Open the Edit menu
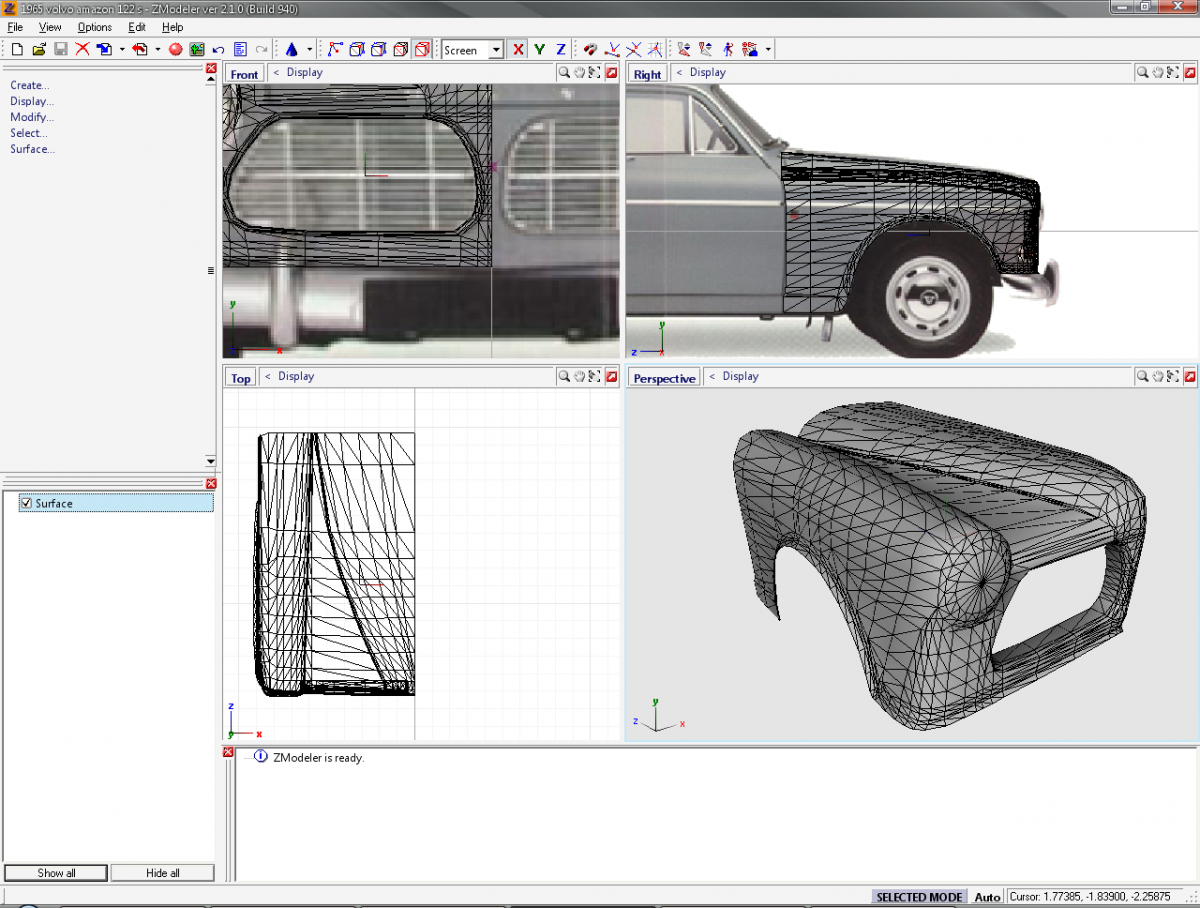Screen dimensions: 1200x908 137,27
